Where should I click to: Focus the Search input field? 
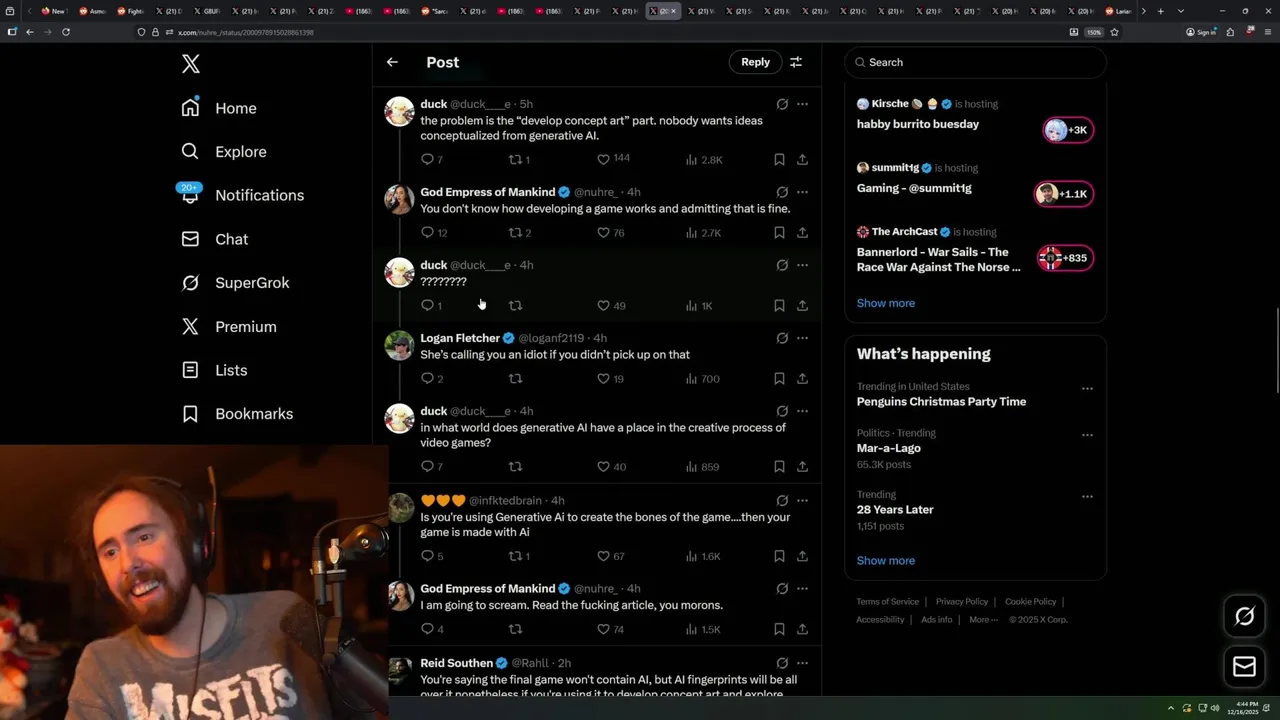coord(975,62)
